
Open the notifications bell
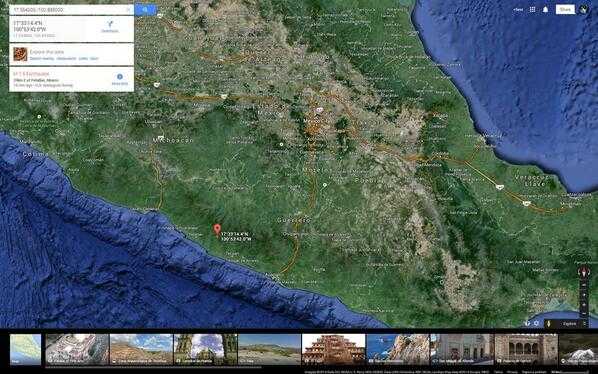point(545,10)
